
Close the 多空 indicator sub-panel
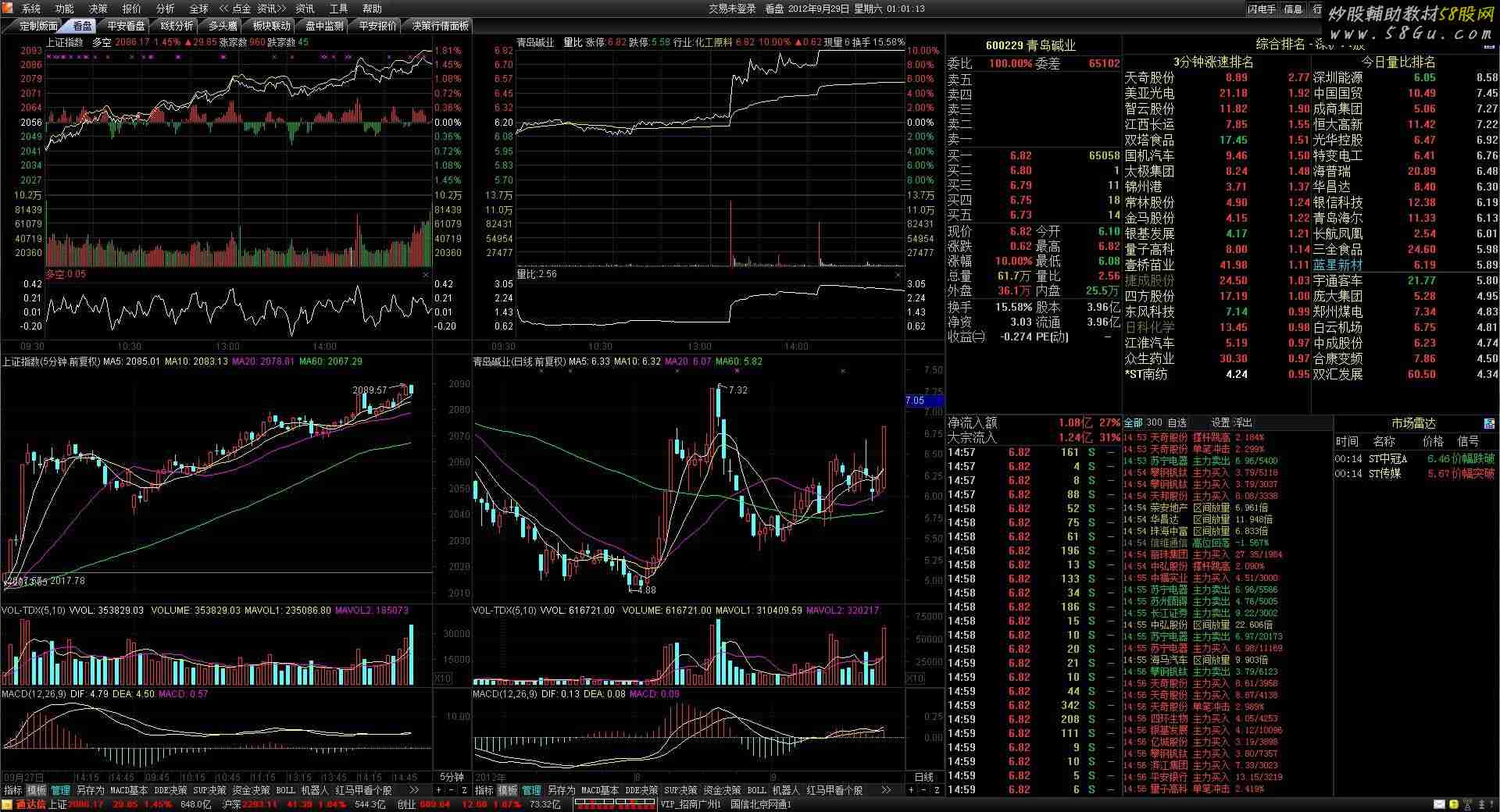[426, 275]
